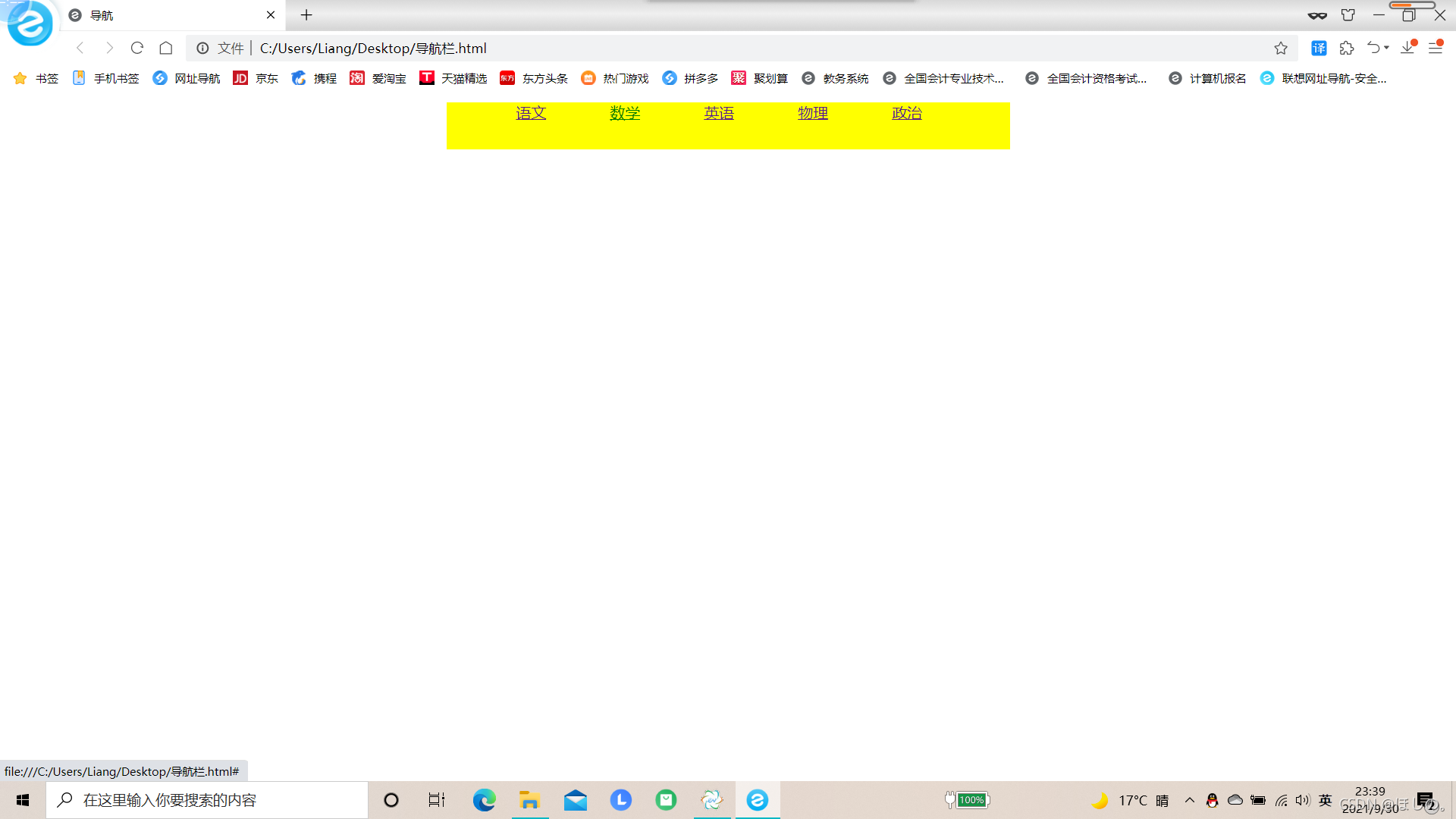Click the home page icon
This screenshot has height=819, width=1456.
(165, 48)
